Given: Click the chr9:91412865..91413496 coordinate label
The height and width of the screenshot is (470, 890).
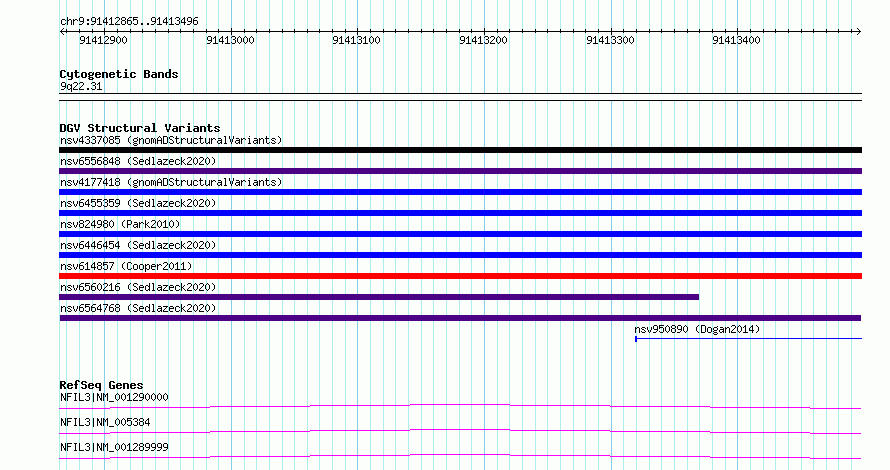Looking at the screenshot, I should point(129,22).
